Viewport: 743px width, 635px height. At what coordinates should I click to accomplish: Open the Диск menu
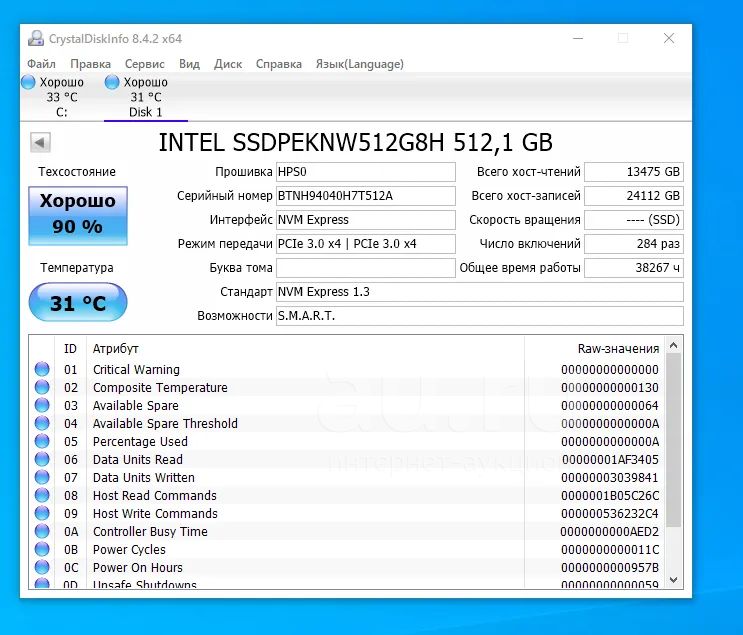coord(228,64)
